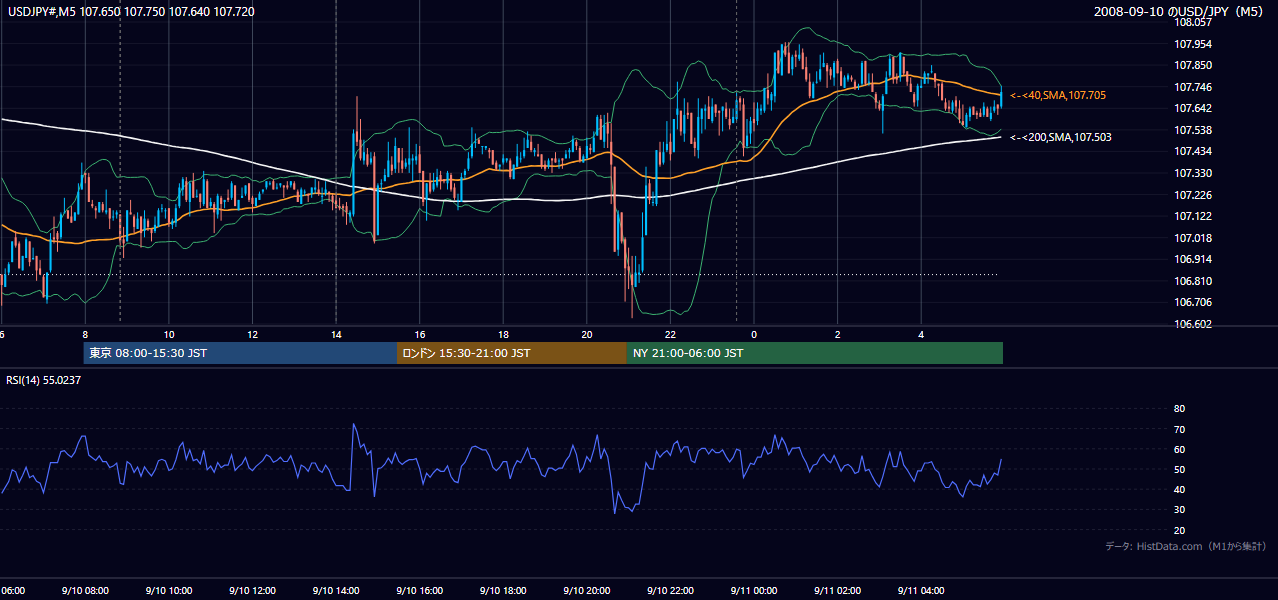Click the 107.434 price axis label

pyautogui.click(x=1192, y=151)
